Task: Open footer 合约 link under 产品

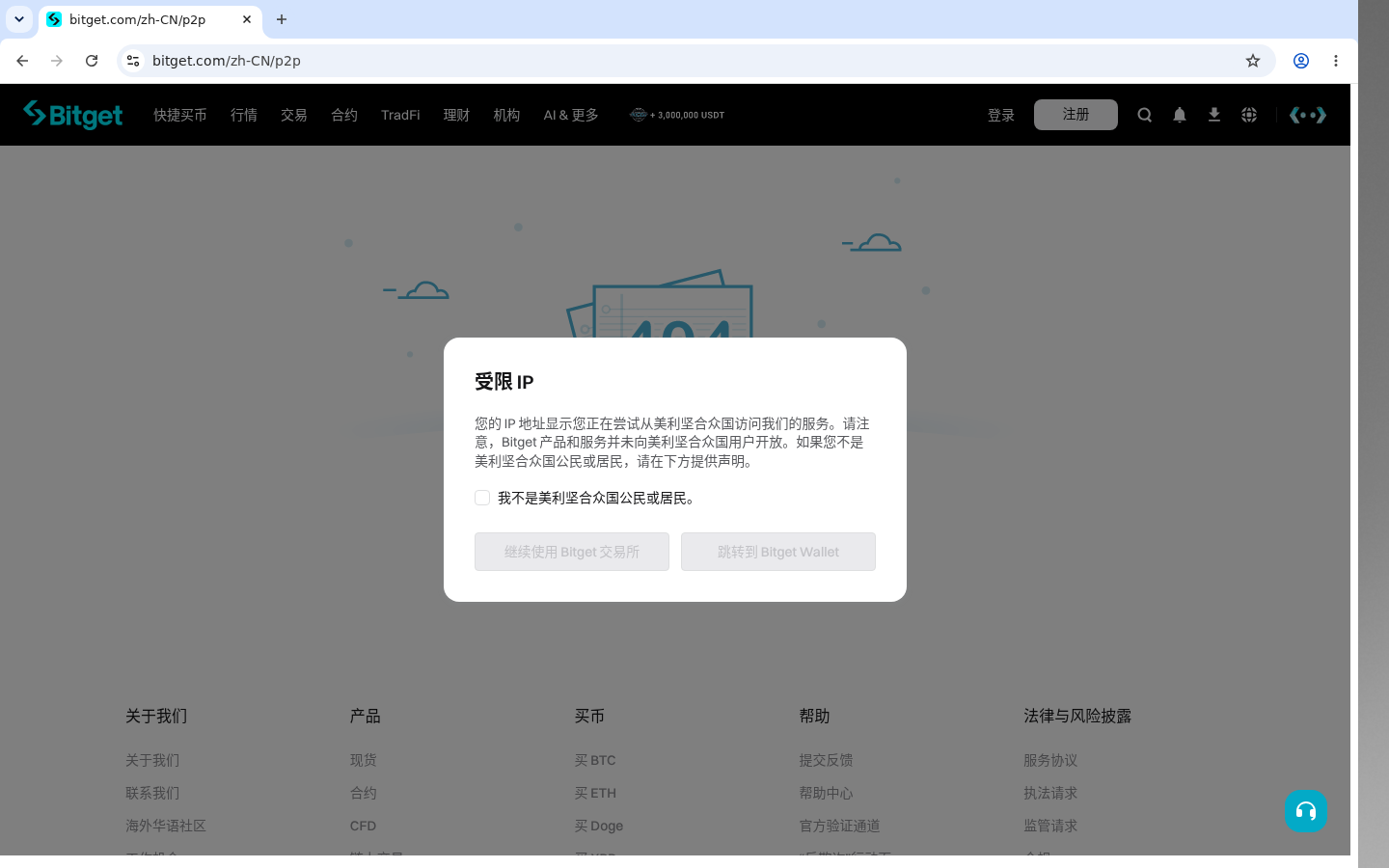Action: (x=364, y=793)
